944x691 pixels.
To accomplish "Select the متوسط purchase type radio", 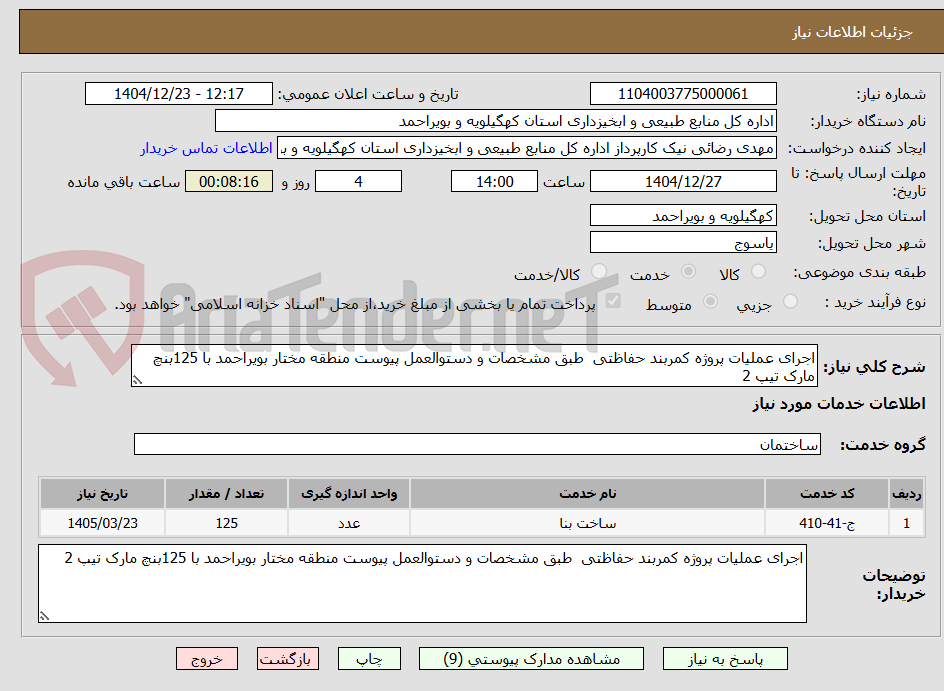I will 710,301.
